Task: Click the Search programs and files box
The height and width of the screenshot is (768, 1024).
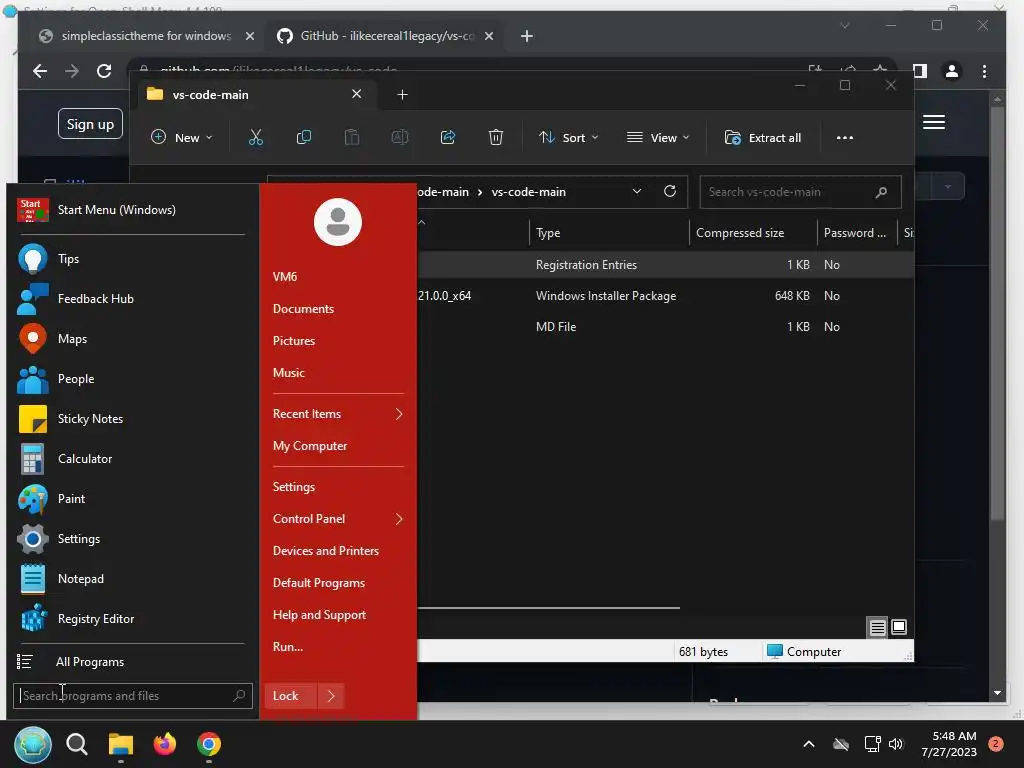Action: 133,696
